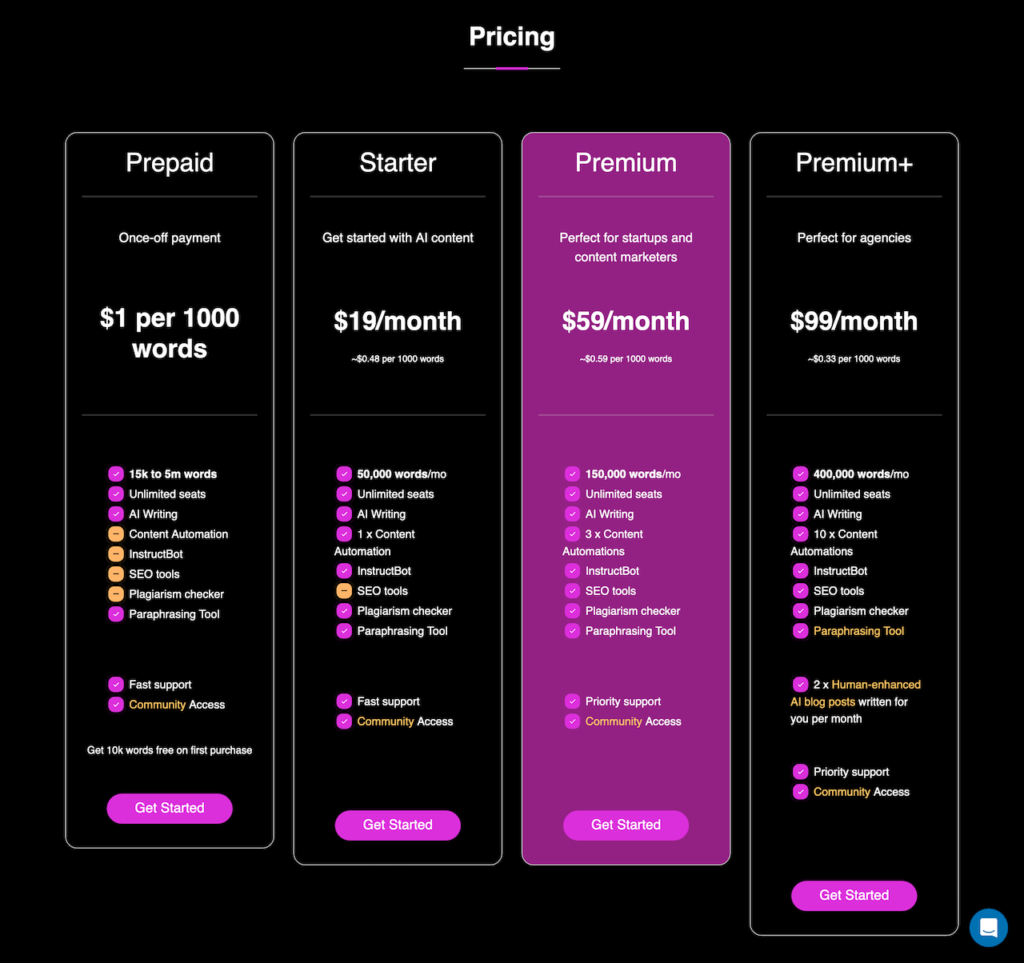Open the Intercom chat bubble icon
The height and width of the screenshot is (963, 1024).
pos(988,928)
